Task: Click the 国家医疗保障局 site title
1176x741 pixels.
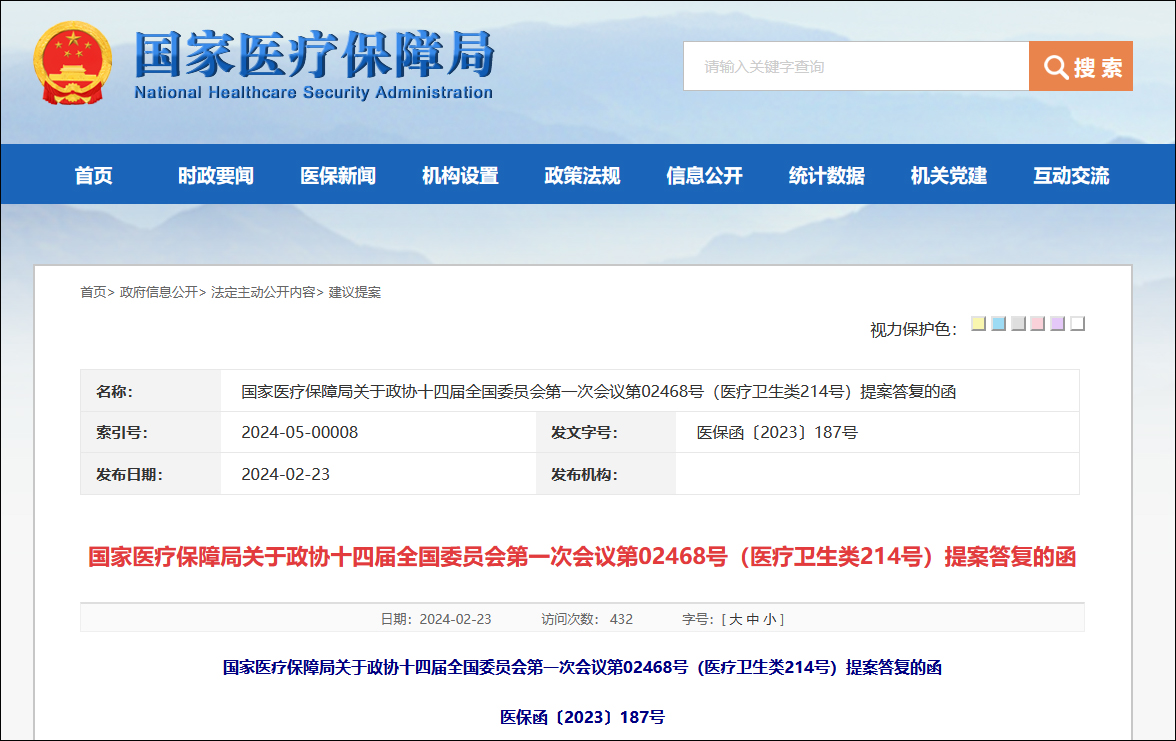Action: coord(315,54)
